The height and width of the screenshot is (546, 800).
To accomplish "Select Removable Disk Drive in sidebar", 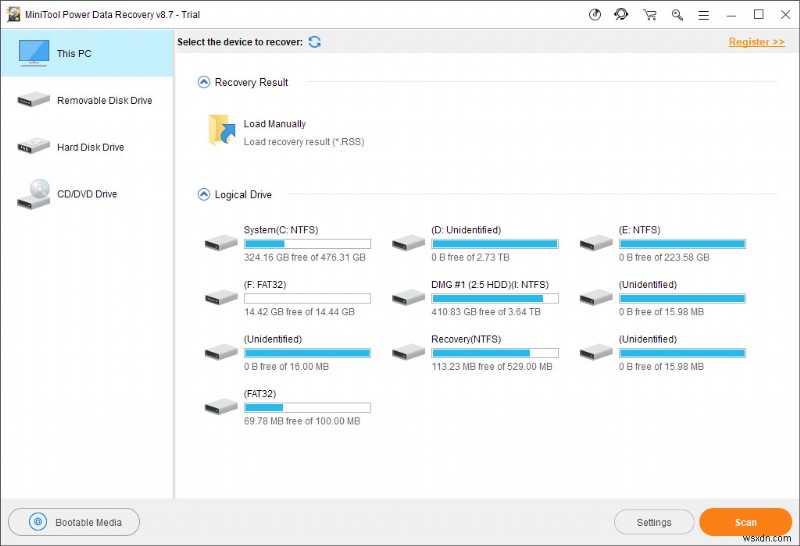I will pos(87,100).
